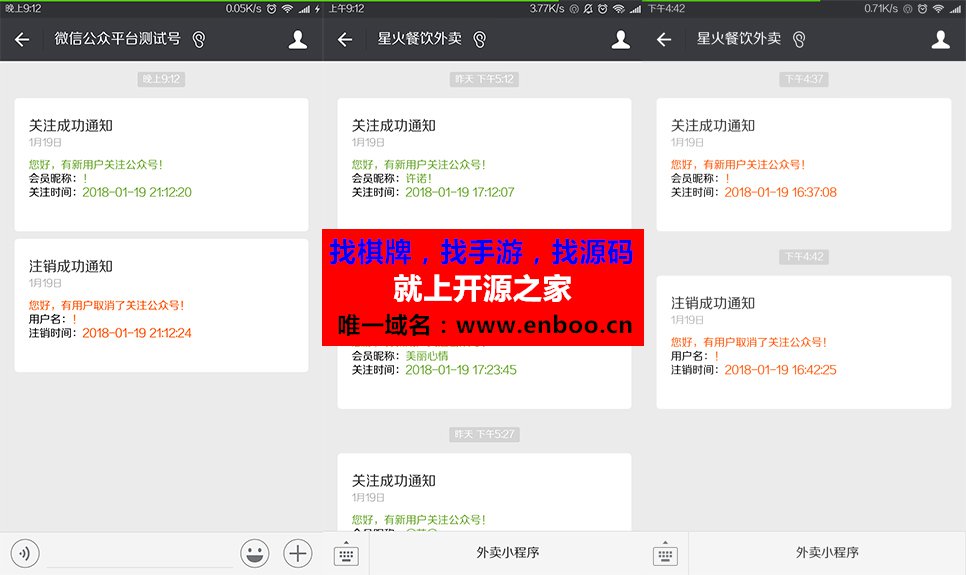Screen dimensions: 966x575
Task: Select timestamp label 昨天 下午5:27
Action: tap(484, 434)
